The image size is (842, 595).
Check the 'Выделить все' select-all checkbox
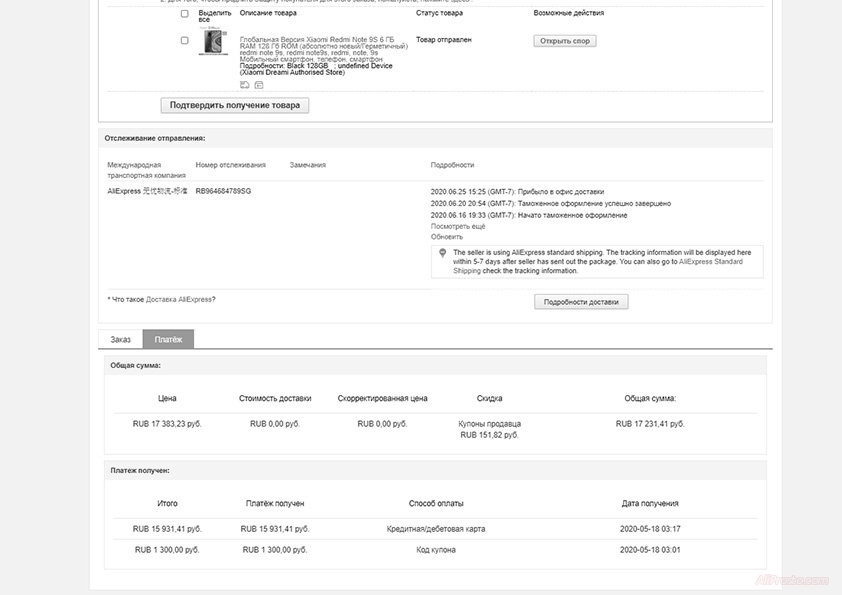pyautogui.click(x=184, y=14)
